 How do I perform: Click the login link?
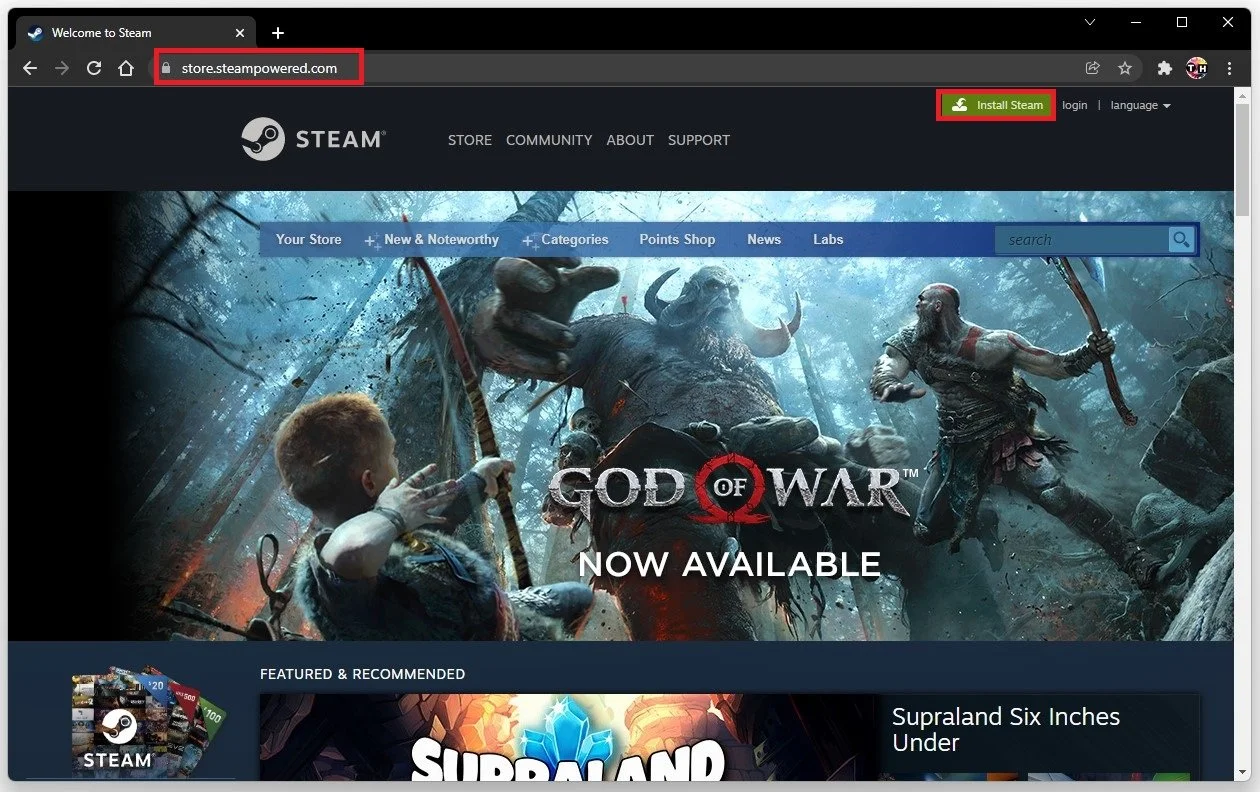[1075, 105]
